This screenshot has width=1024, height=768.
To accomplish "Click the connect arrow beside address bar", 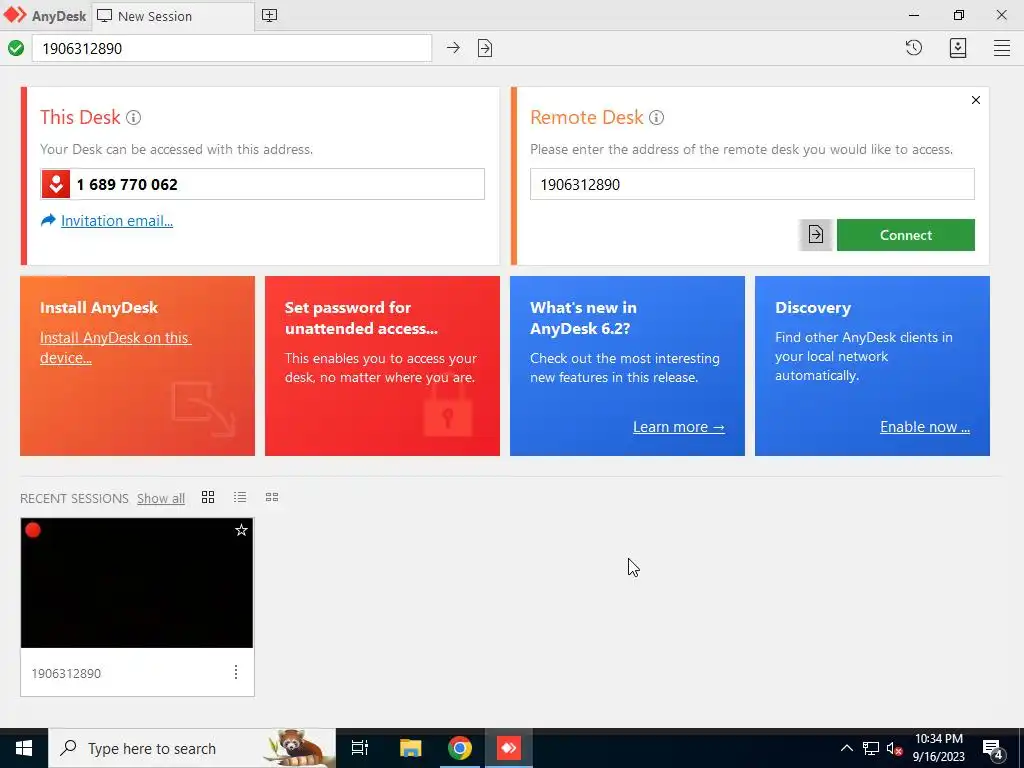I will coord(453,48).
